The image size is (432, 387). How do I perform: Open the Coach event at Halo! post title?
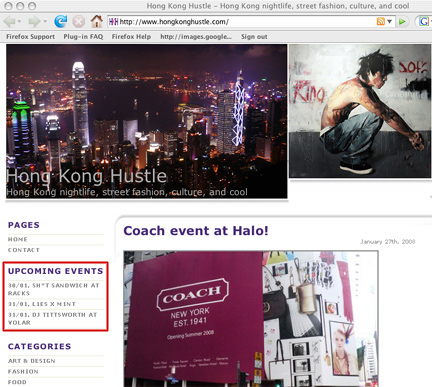[x=196, y=231]
